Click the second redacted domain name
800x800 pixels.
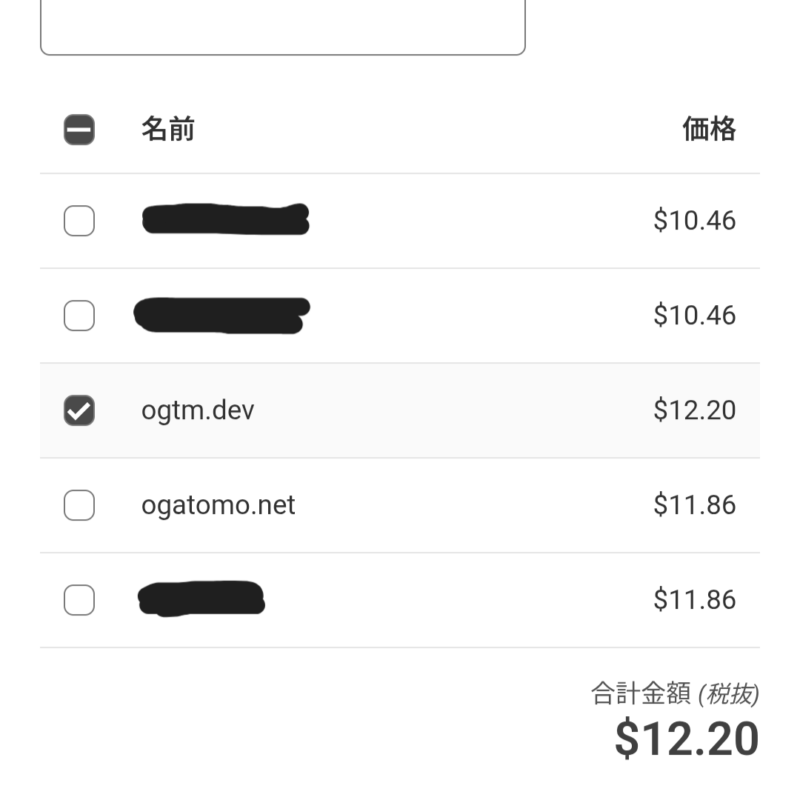(222, 314)
